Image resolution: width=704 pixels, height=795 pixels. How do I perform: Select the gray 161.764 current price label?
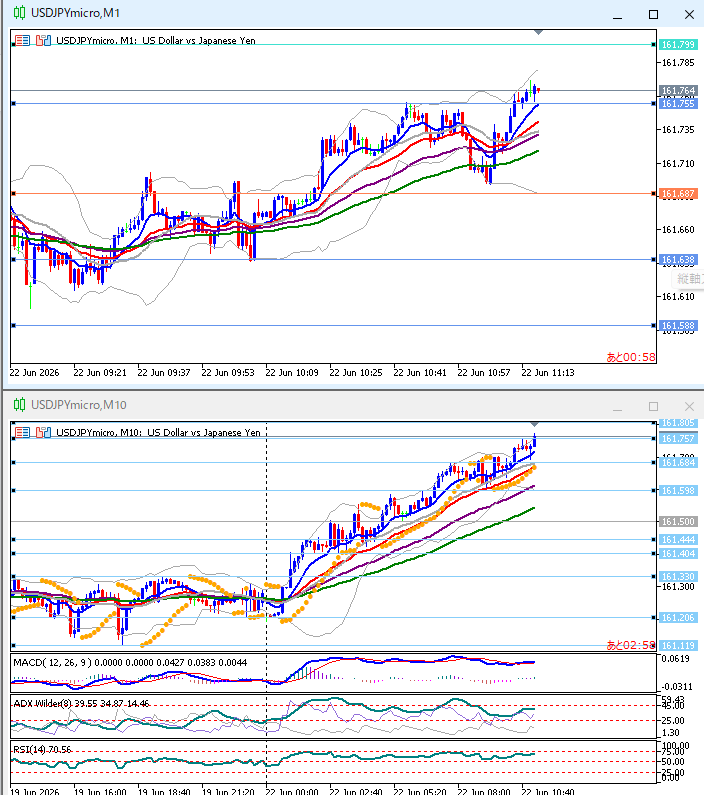coord(678,90)
